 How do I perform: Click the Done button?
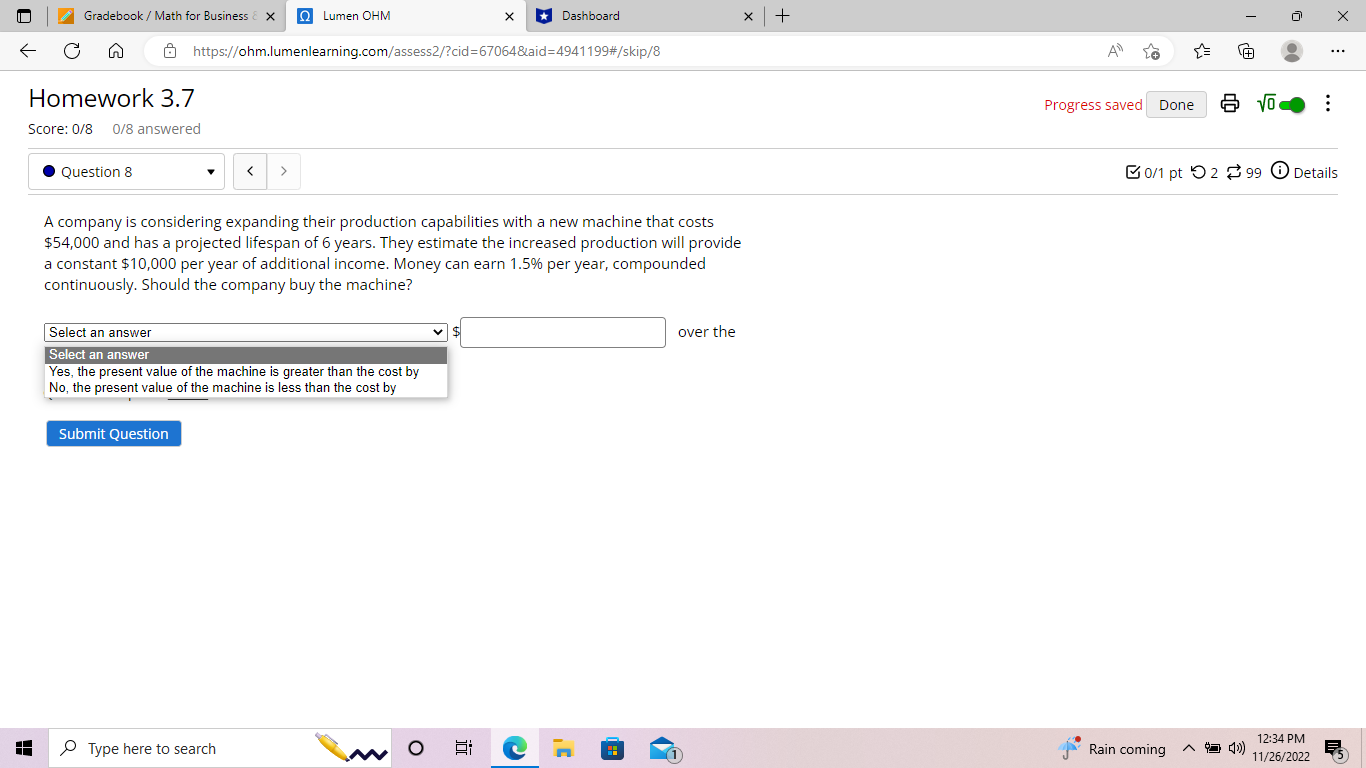1176,105
